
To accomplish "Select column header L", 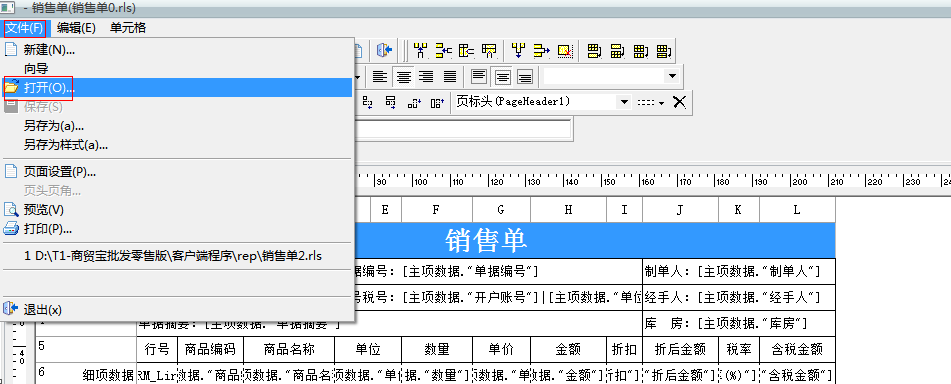I will [x=797, y=210].
